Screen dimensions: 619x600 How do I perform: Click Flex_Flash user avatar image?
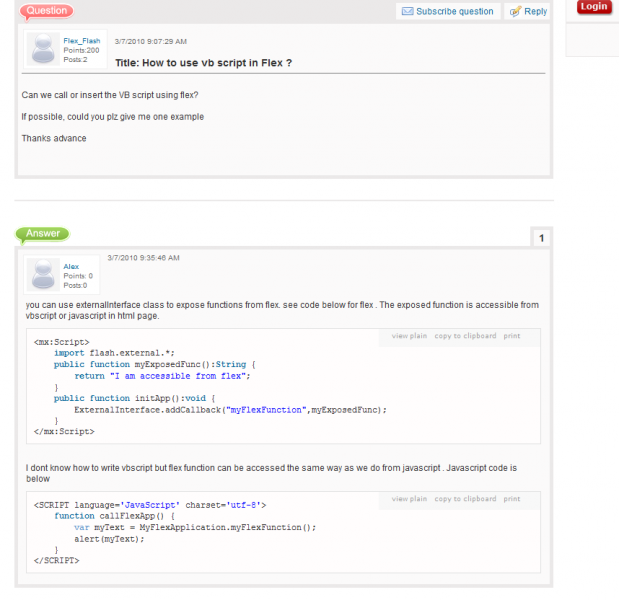[x=44, y=49]
